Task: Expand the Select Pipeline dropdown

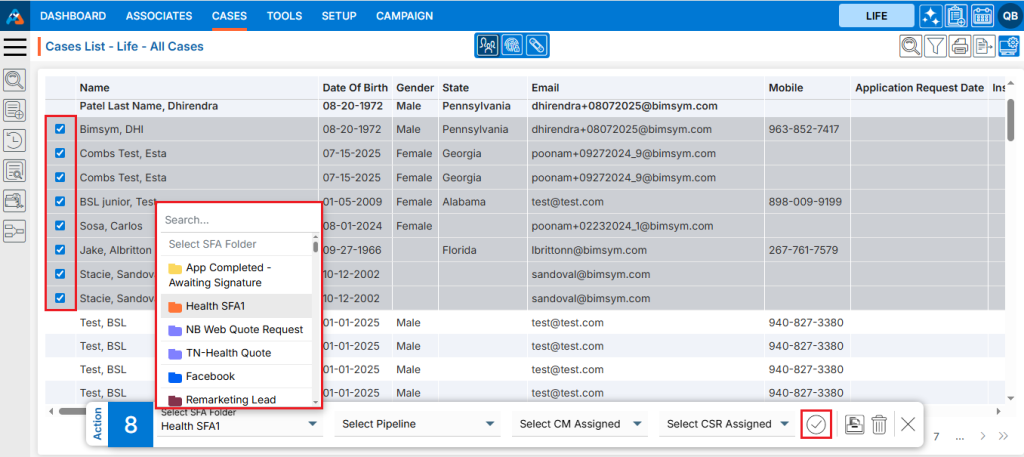Action: pyautogui.click(x=418, y=424)
